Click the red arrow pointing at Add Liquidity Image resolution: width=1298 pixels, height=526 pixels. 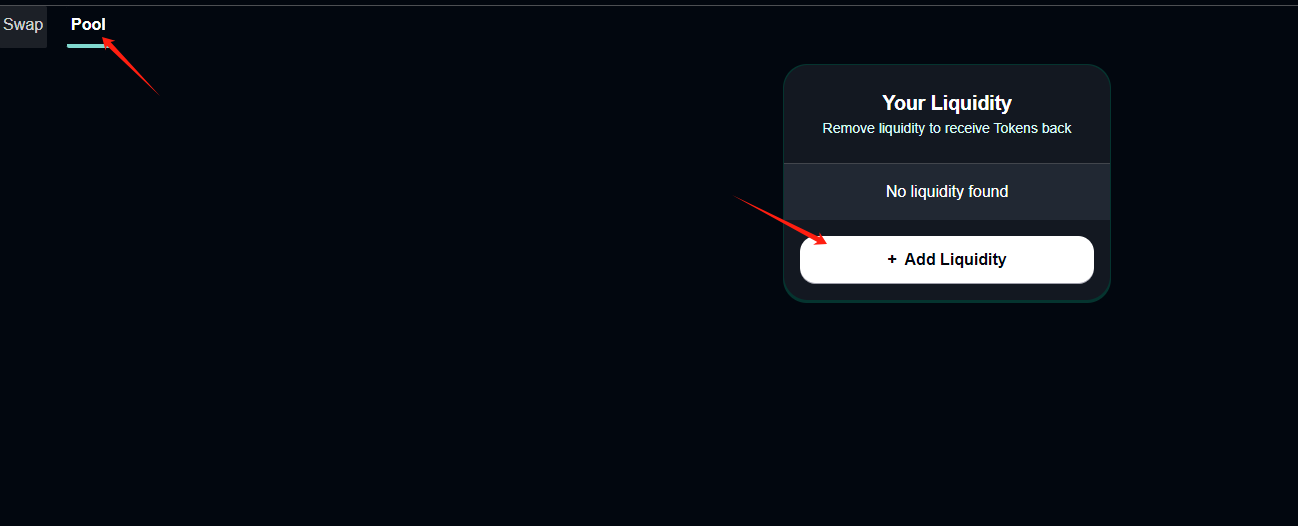tap(781, 220)
